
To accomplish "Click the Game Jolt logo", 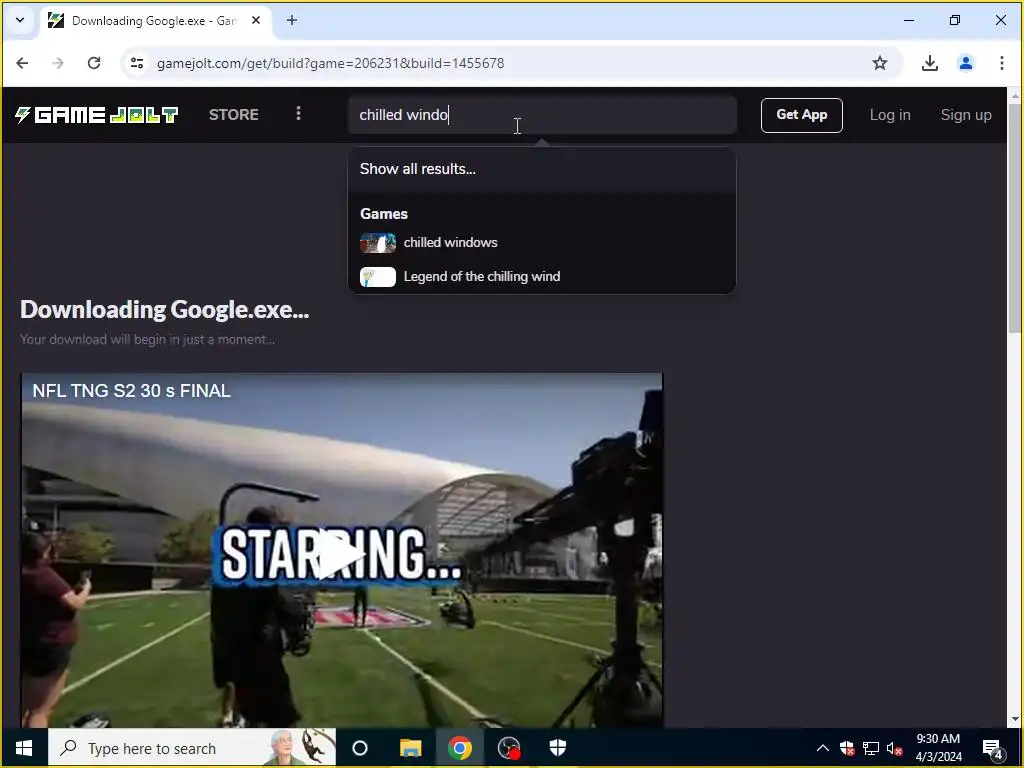I will coord(97,115).
